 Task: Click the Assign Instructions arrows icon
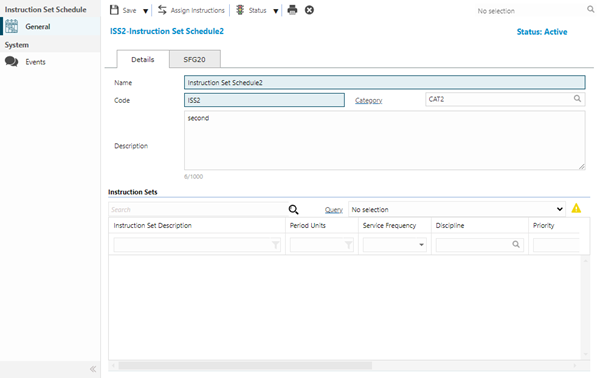(x=162, y=10)
